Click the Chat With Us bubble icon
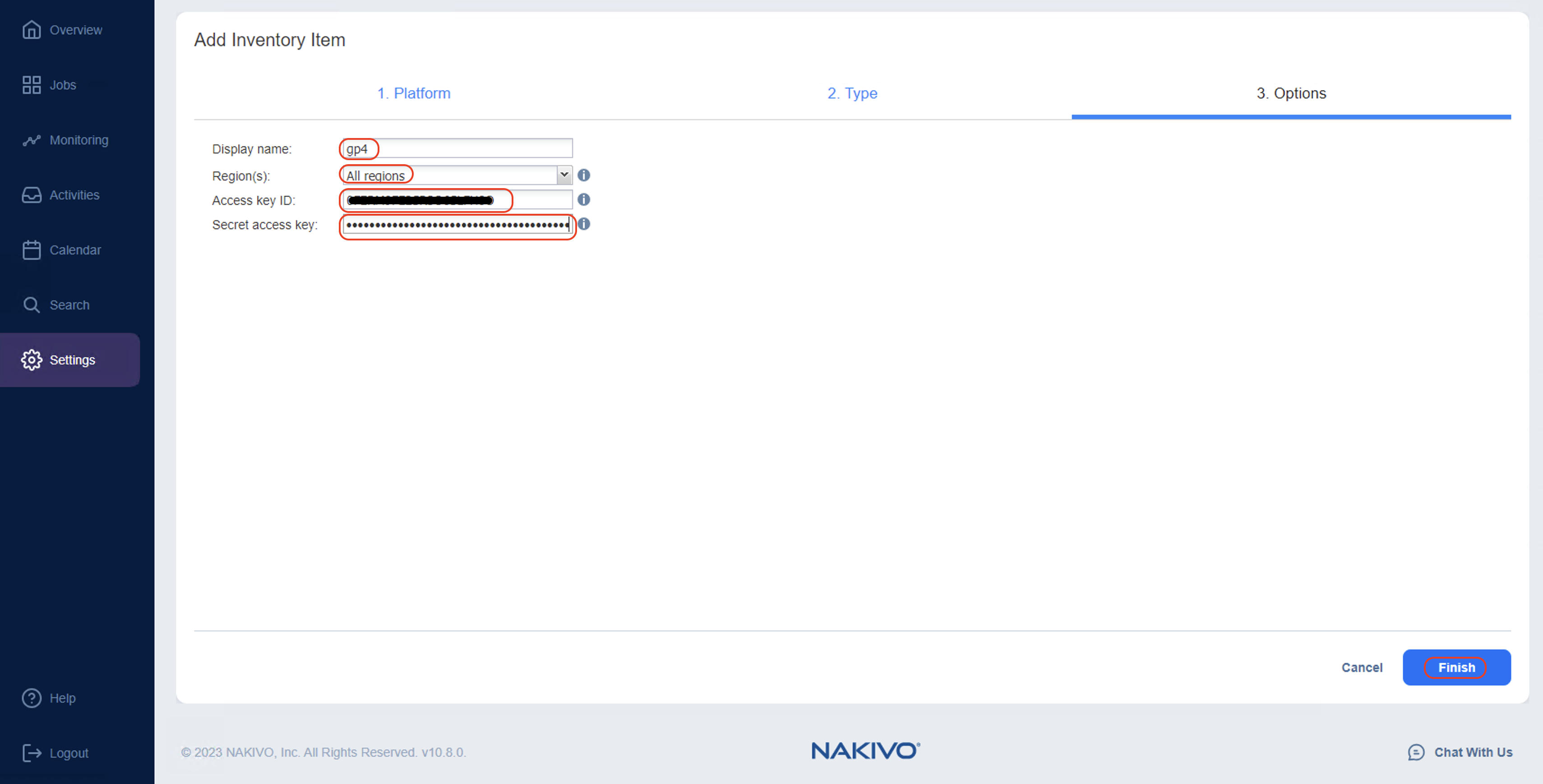Image resolution: width=1543 pixels, height=784 pixels. (1416, 752)
